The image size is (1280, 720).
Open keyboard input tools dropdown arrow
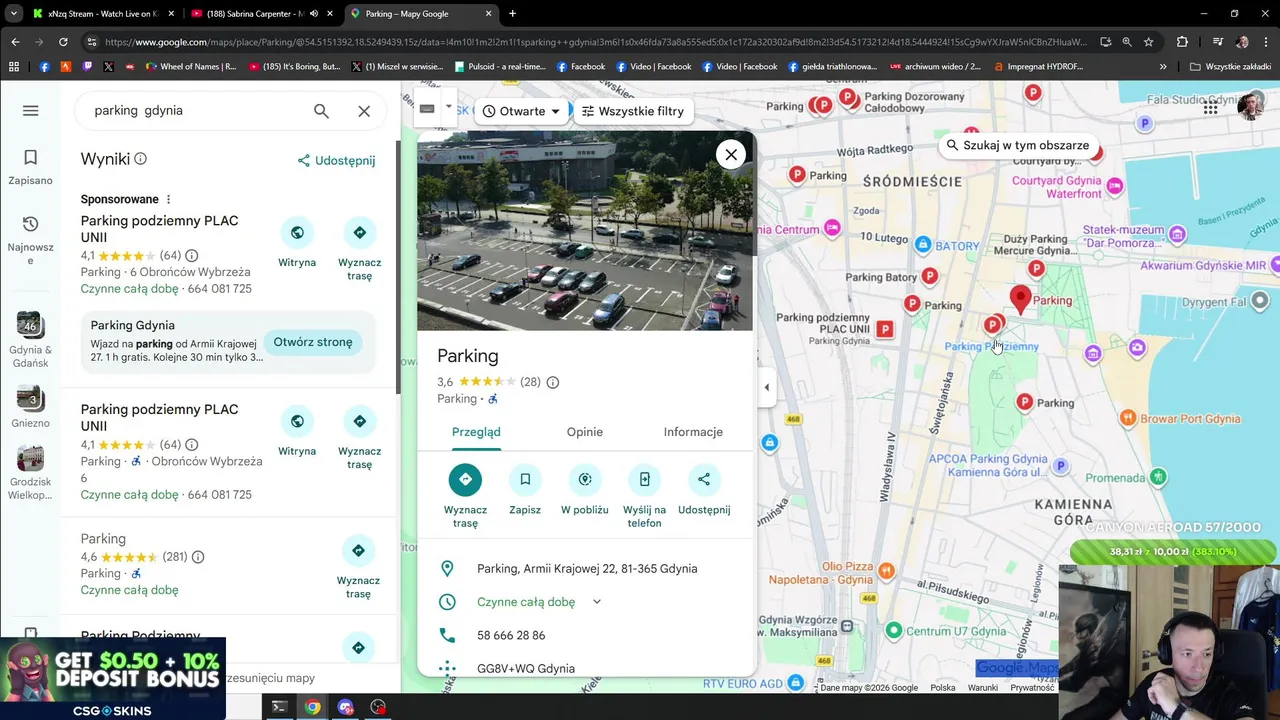tap(449, 106)
